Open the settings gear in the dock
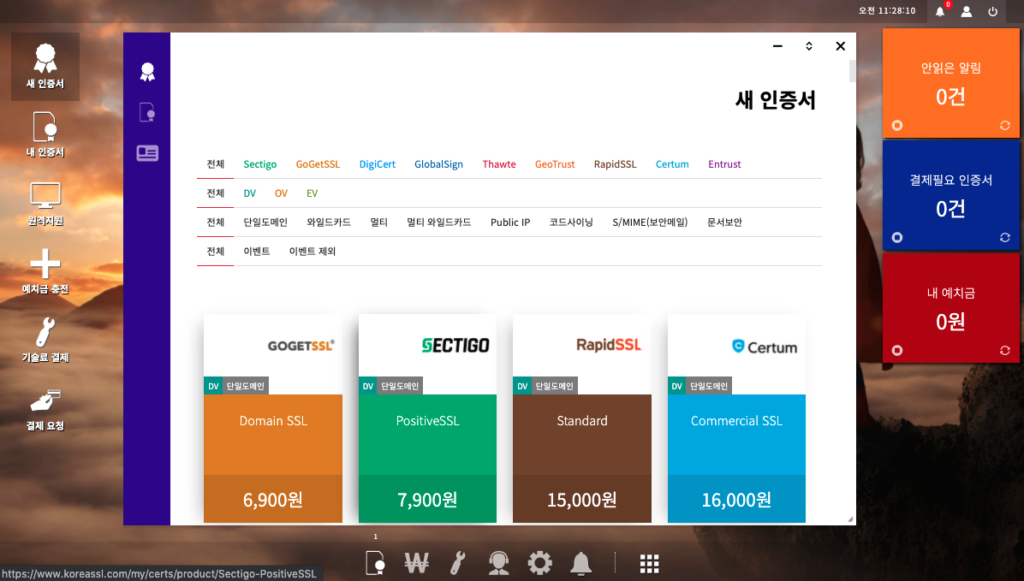The width and height of the screenshot is (1024, 581). (540, 563)
